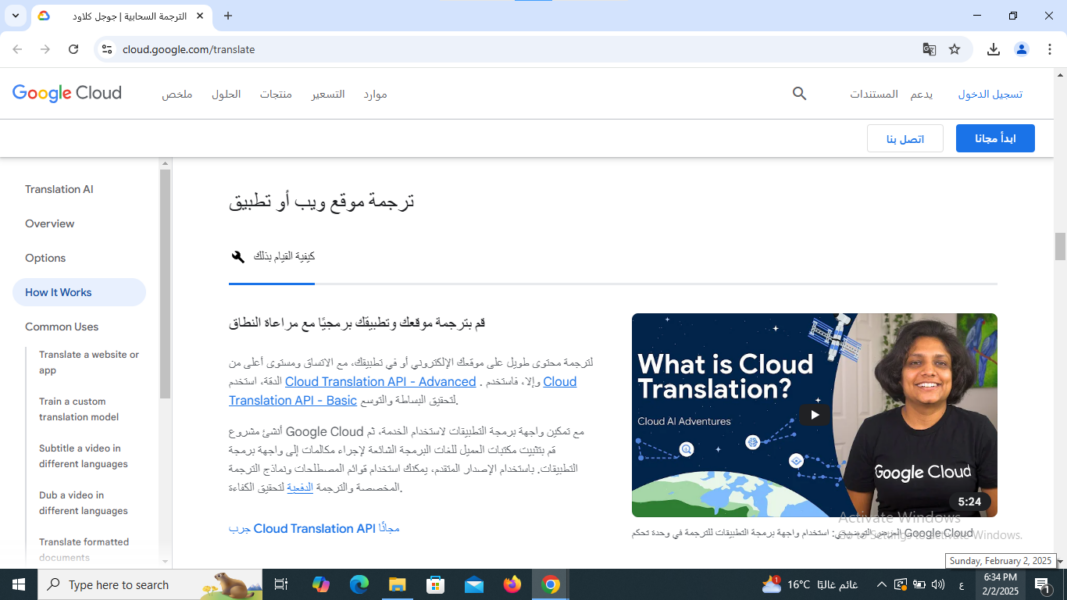Open Subtitle a video in different languages
This screenshot has width=1067, height=600.
tap(83, 456)
